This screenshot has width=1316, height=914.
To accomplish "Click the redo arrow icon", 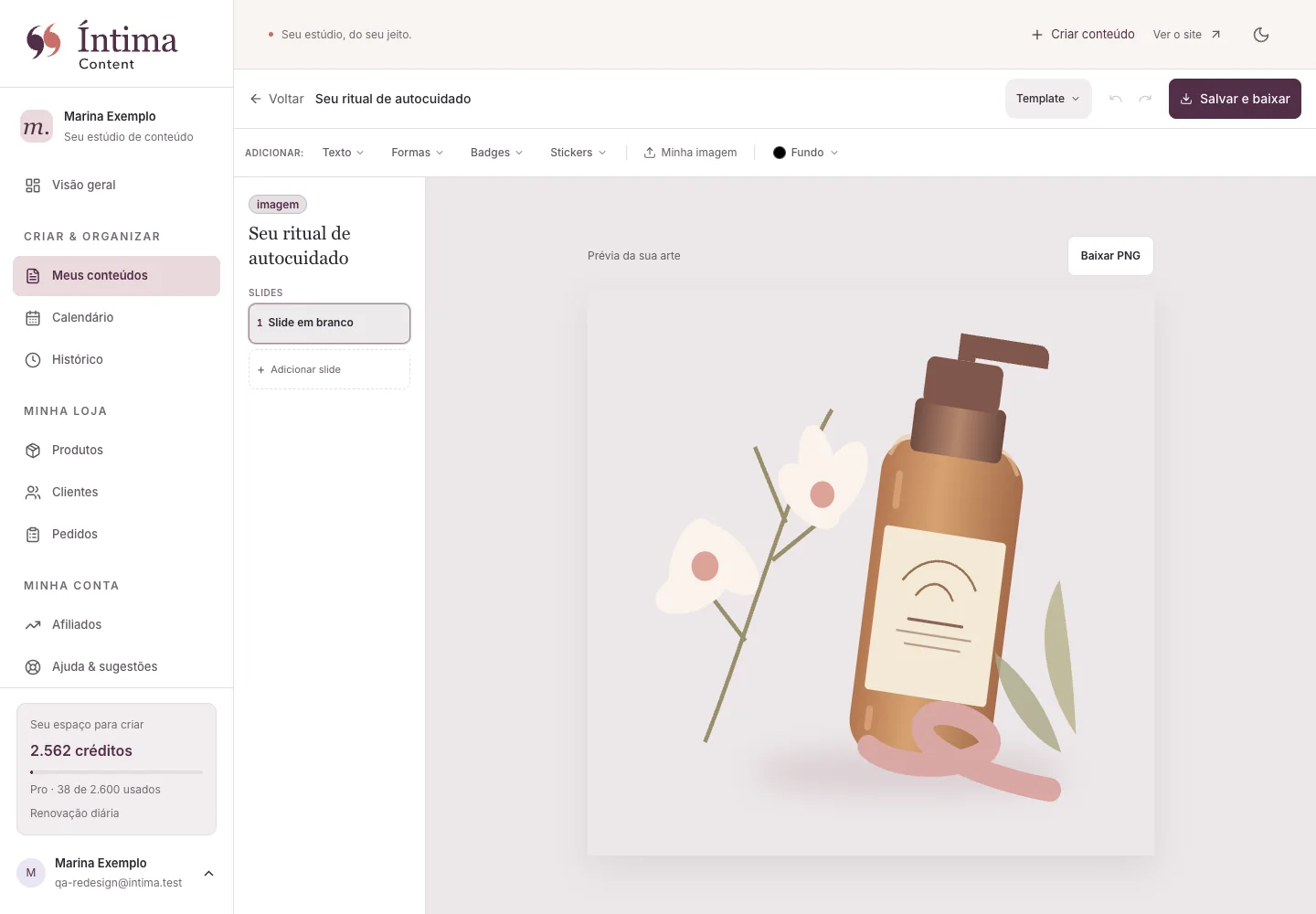I will [x=1145, y=99].
